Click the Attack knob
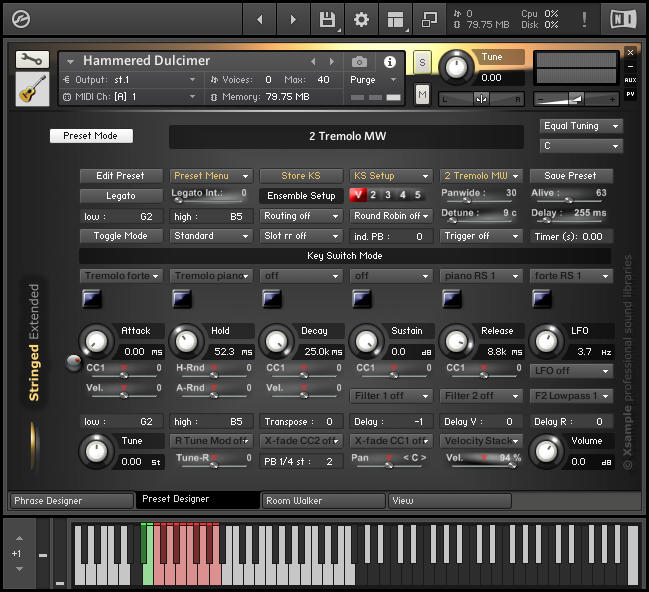Viewport: 649px width, 592px height. [96, 341]
